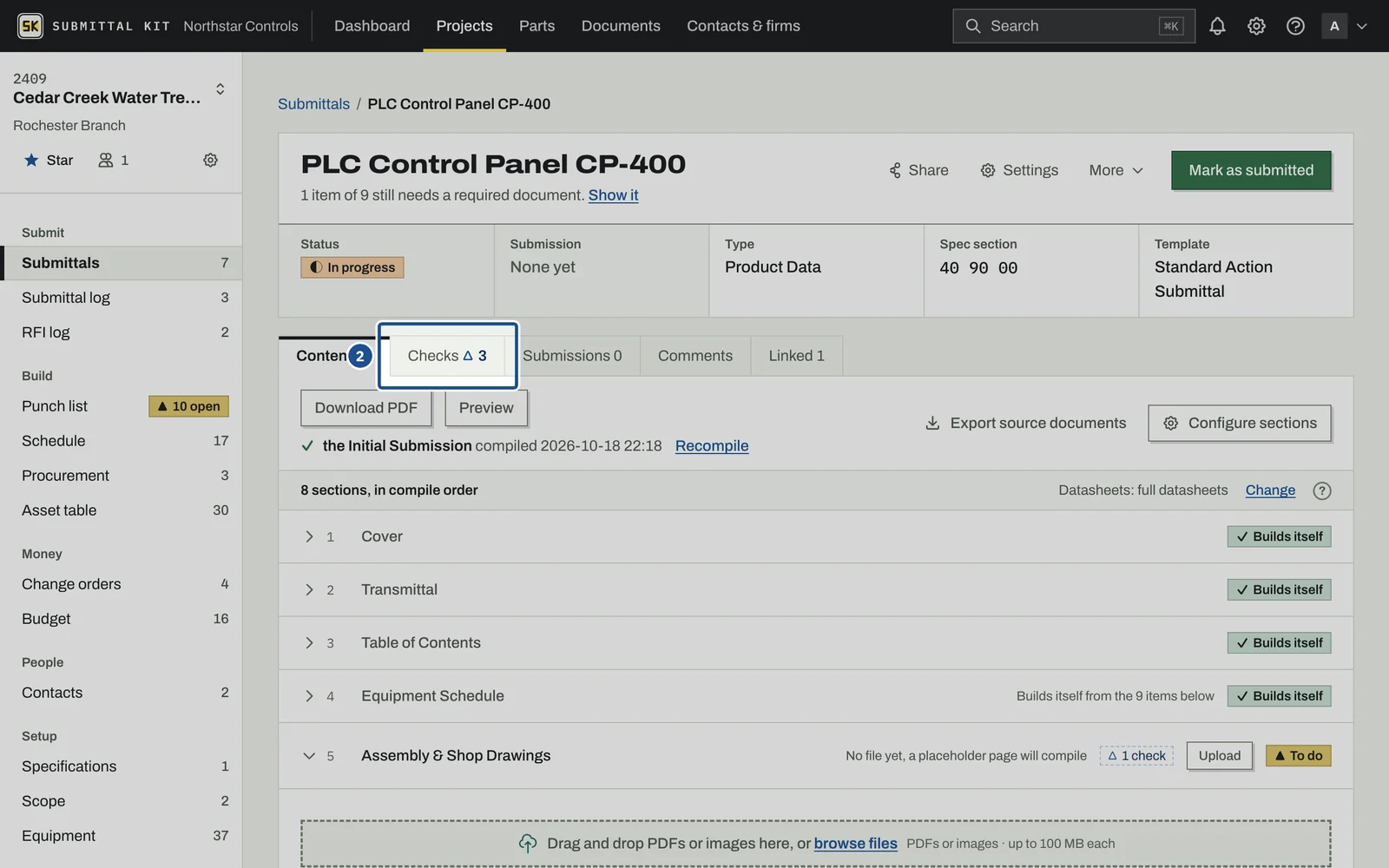1389x868 pixels.
Task: Switch to the Checks tab
Action: pos(447,356)
